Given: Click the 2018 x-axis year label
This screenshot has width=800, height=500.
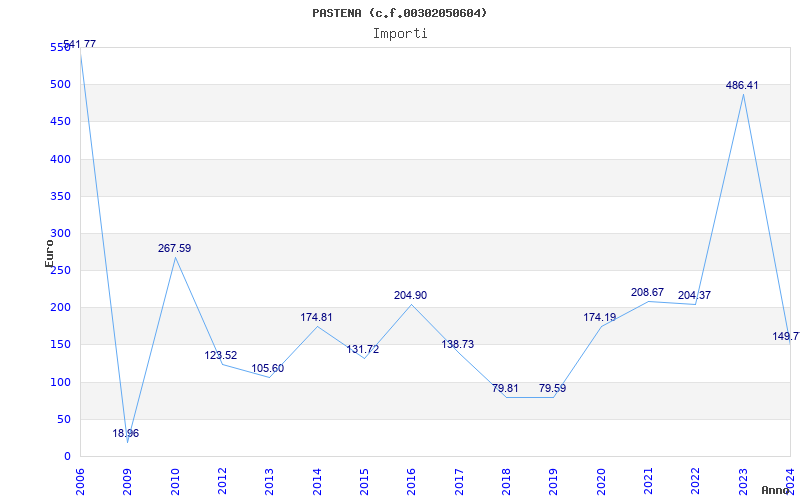Looking at the screenshot, I should pyautogui.click(x=506, y=482).
